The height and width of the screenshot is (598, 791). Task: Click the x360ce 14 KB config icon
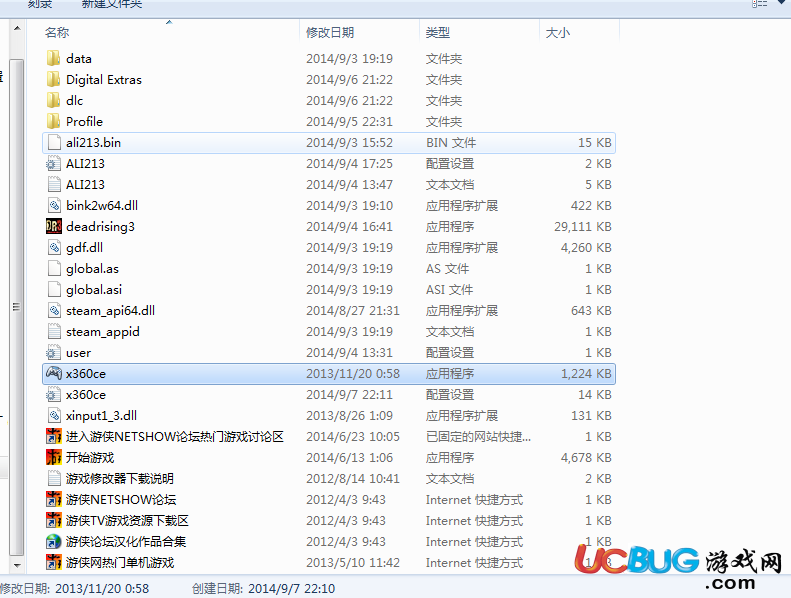[53, 395]
